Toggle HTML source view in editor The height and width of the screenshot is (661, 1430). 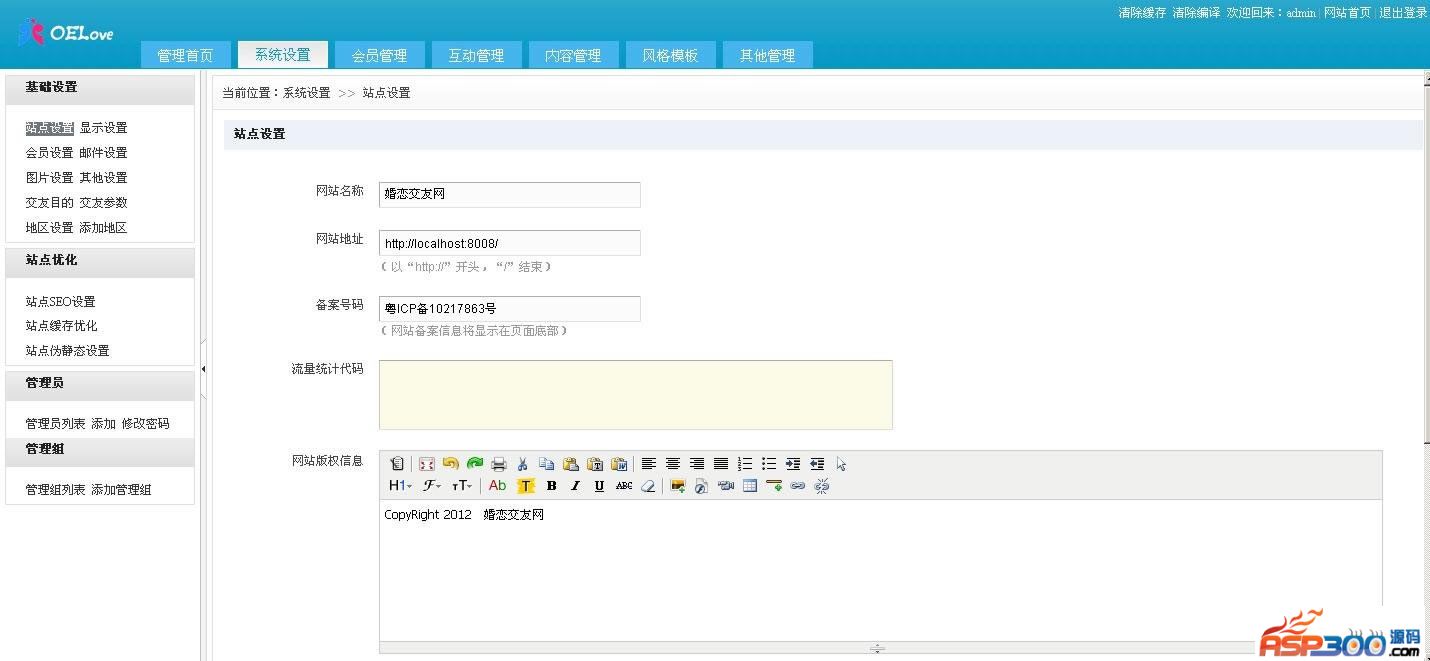click(397, 464)
